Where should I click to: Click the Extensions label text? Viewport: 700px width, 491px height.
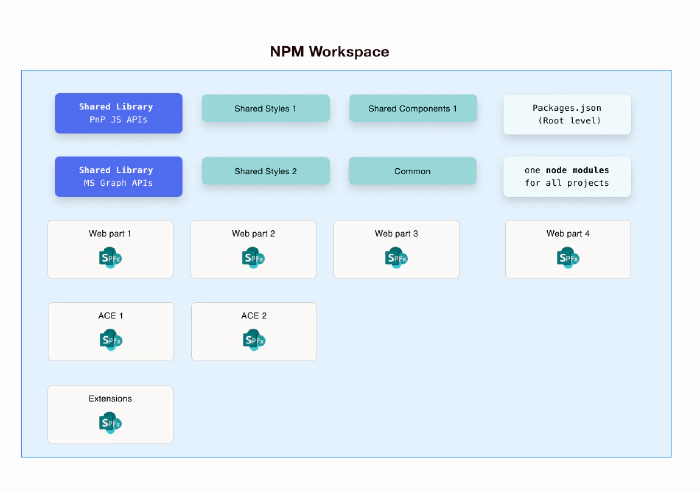[110, 398]
